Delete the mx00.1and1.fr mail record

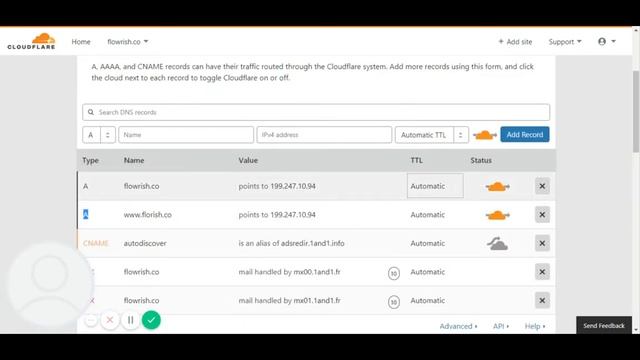click(542, 272)
